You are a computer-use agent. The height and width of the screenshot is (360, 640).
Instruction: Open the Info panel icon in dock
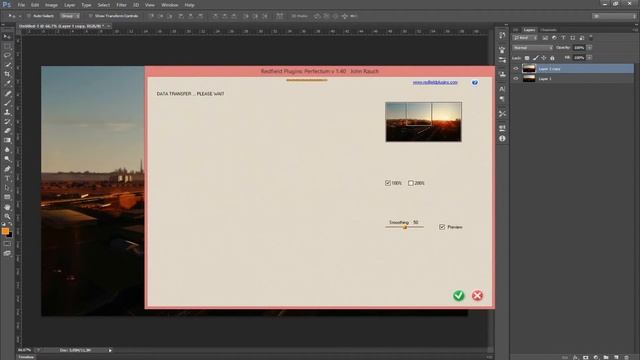coord(502,139)
